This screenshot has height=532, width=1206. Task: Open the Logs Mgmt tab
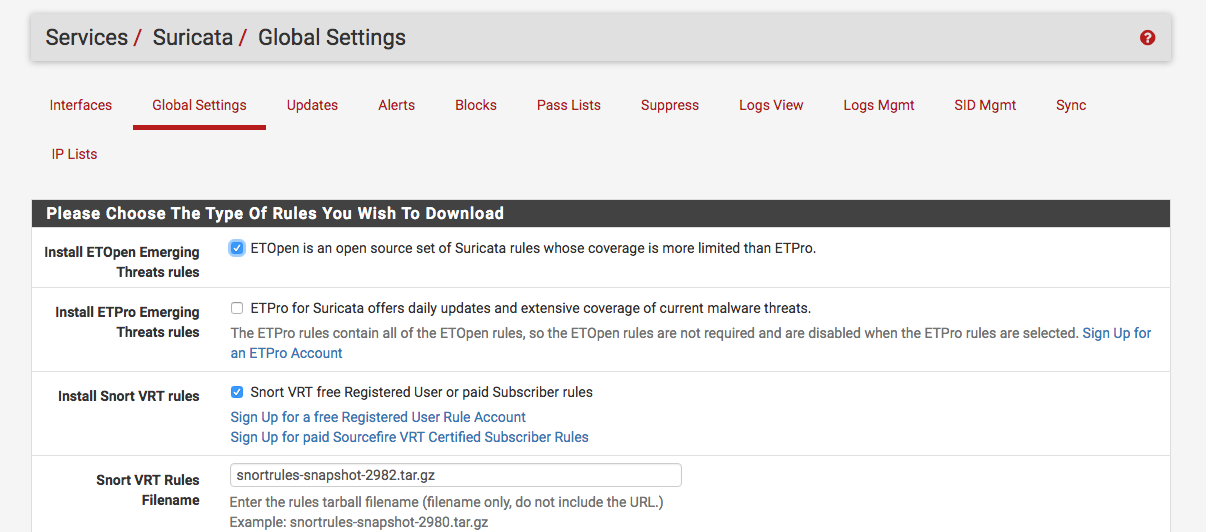tap(879, 105)
